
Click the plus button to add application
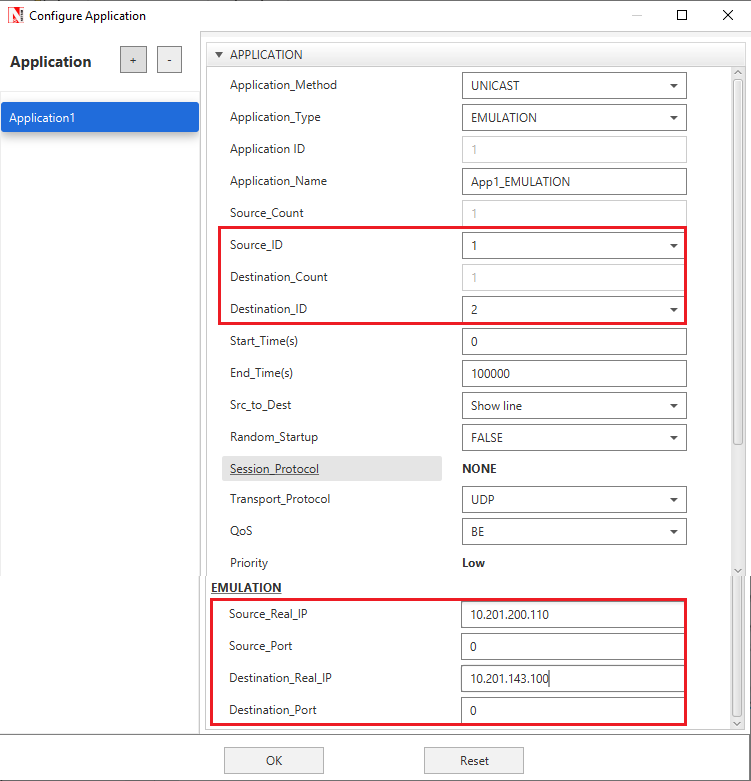[133, 60]
